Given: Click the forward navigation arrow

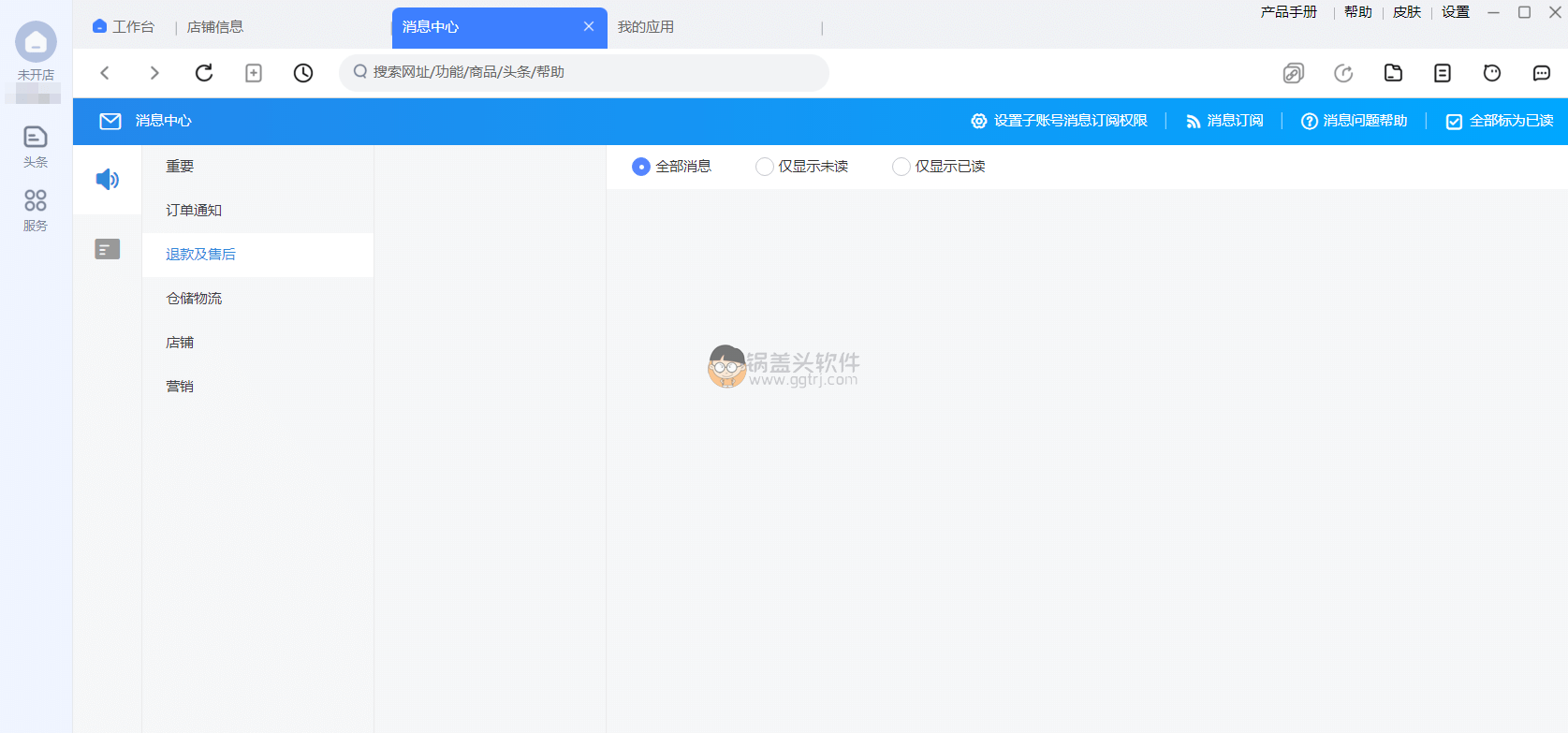Looking at the screenshot, I should point(154,73).
